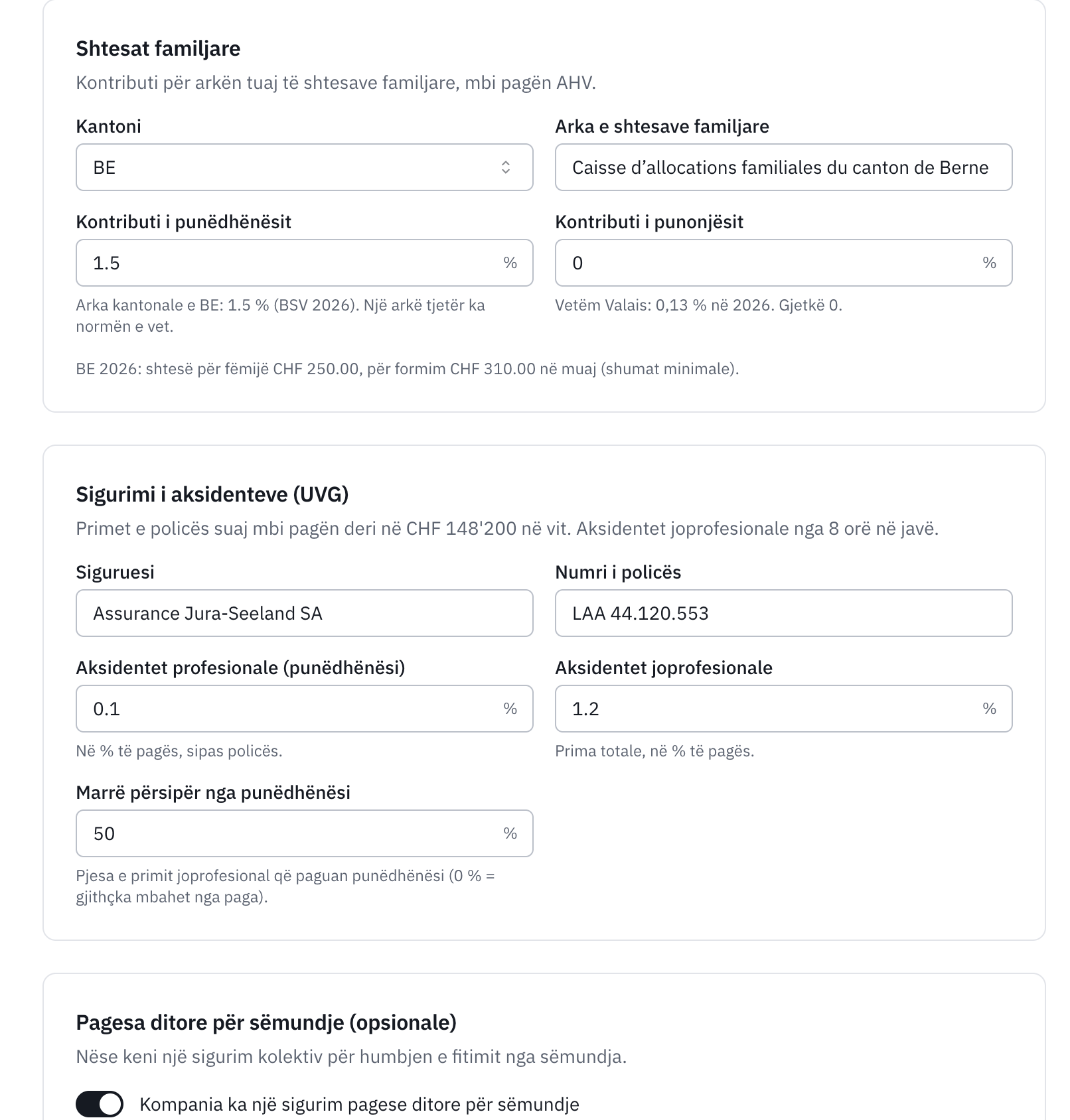1070x1120 pixels.
Task: Click the chevron arrows in the Kantoni selector
Action: 506,167
